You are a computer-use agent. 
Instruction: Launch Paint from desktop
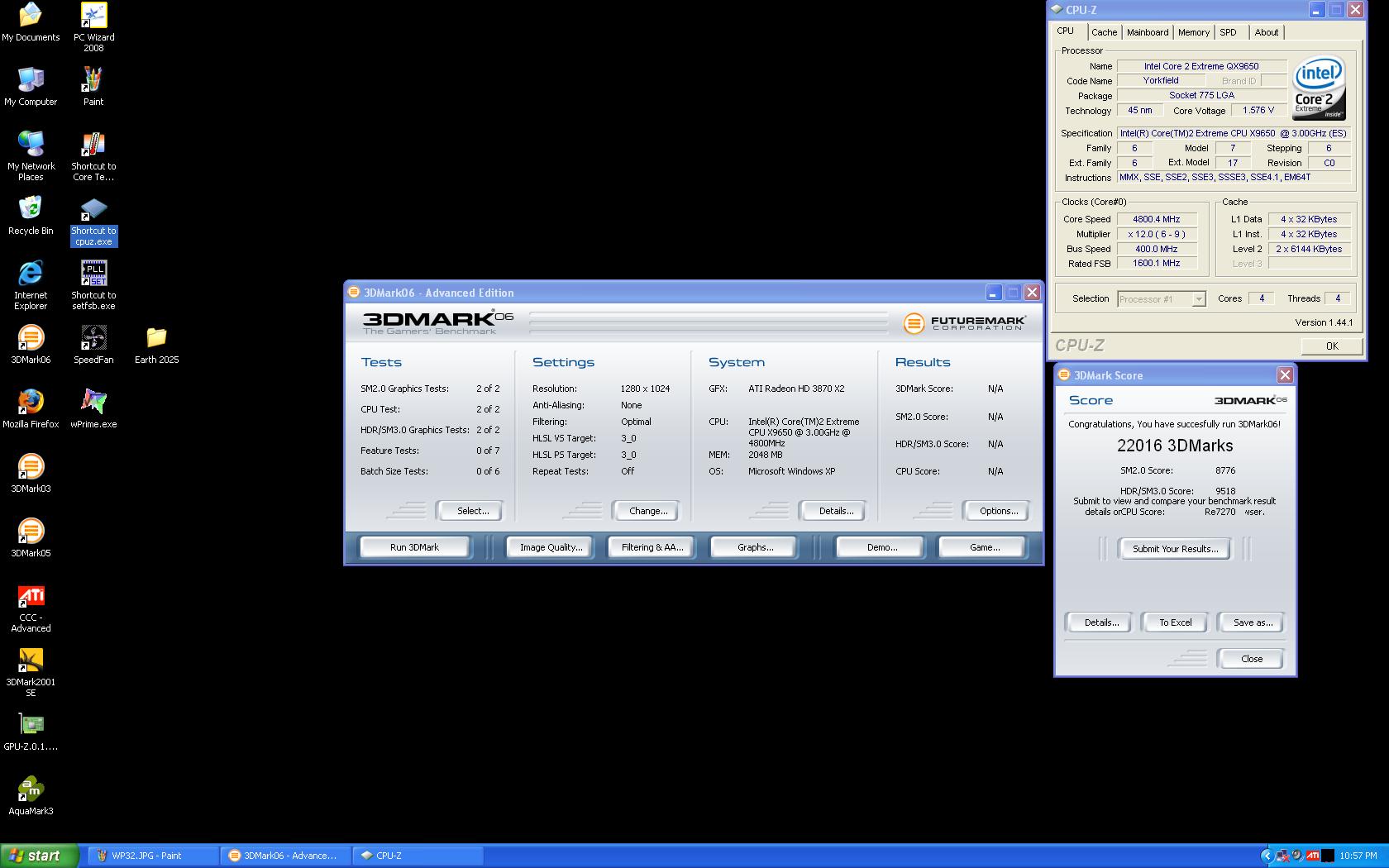point(93,87)
